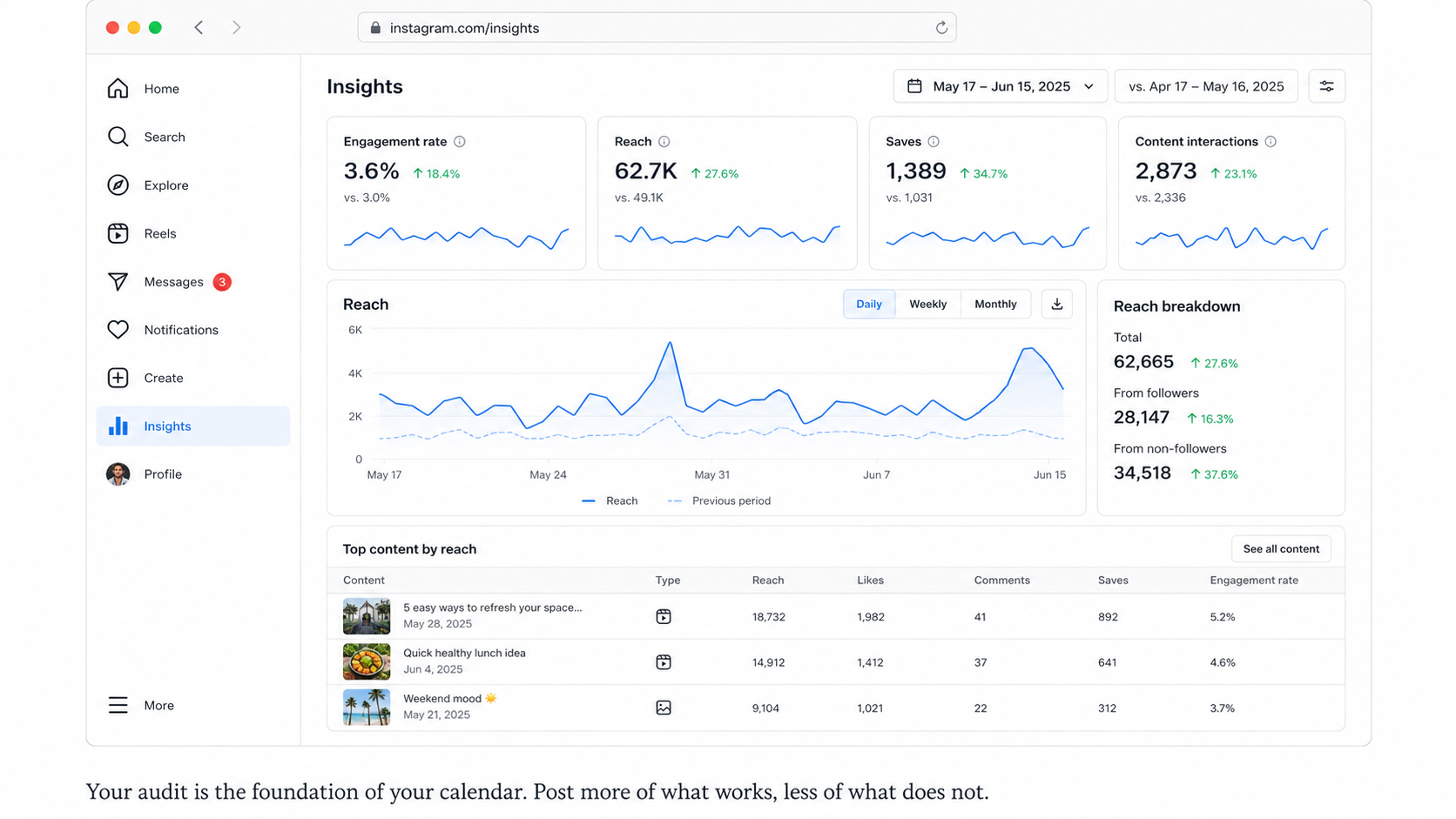
Task: Click the engagement rate 3.7% cell
Action: 1222,708
